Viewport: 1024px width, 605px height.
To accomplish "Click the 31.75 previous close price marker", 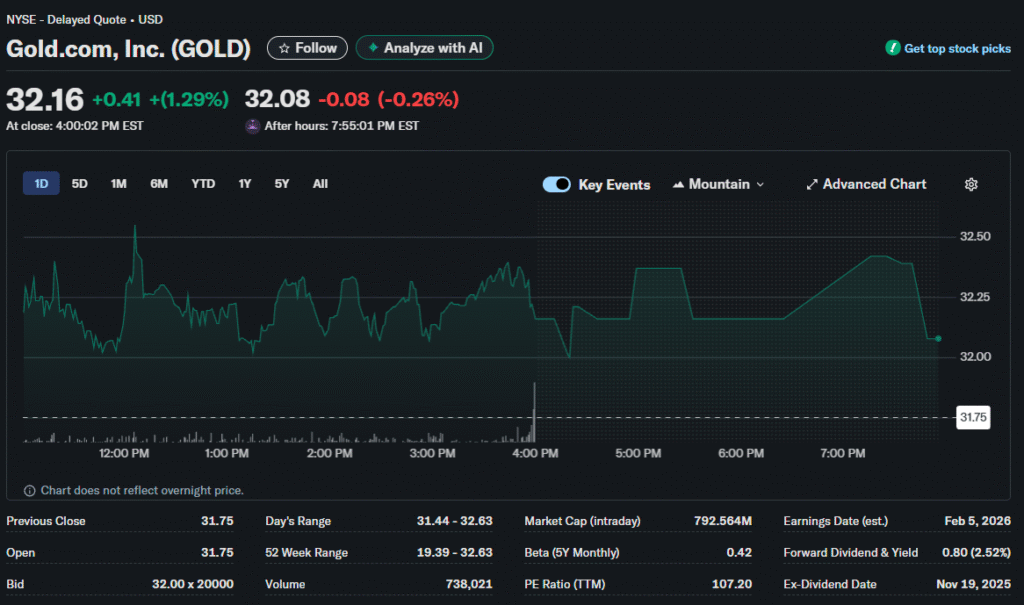I will (972, 418).
